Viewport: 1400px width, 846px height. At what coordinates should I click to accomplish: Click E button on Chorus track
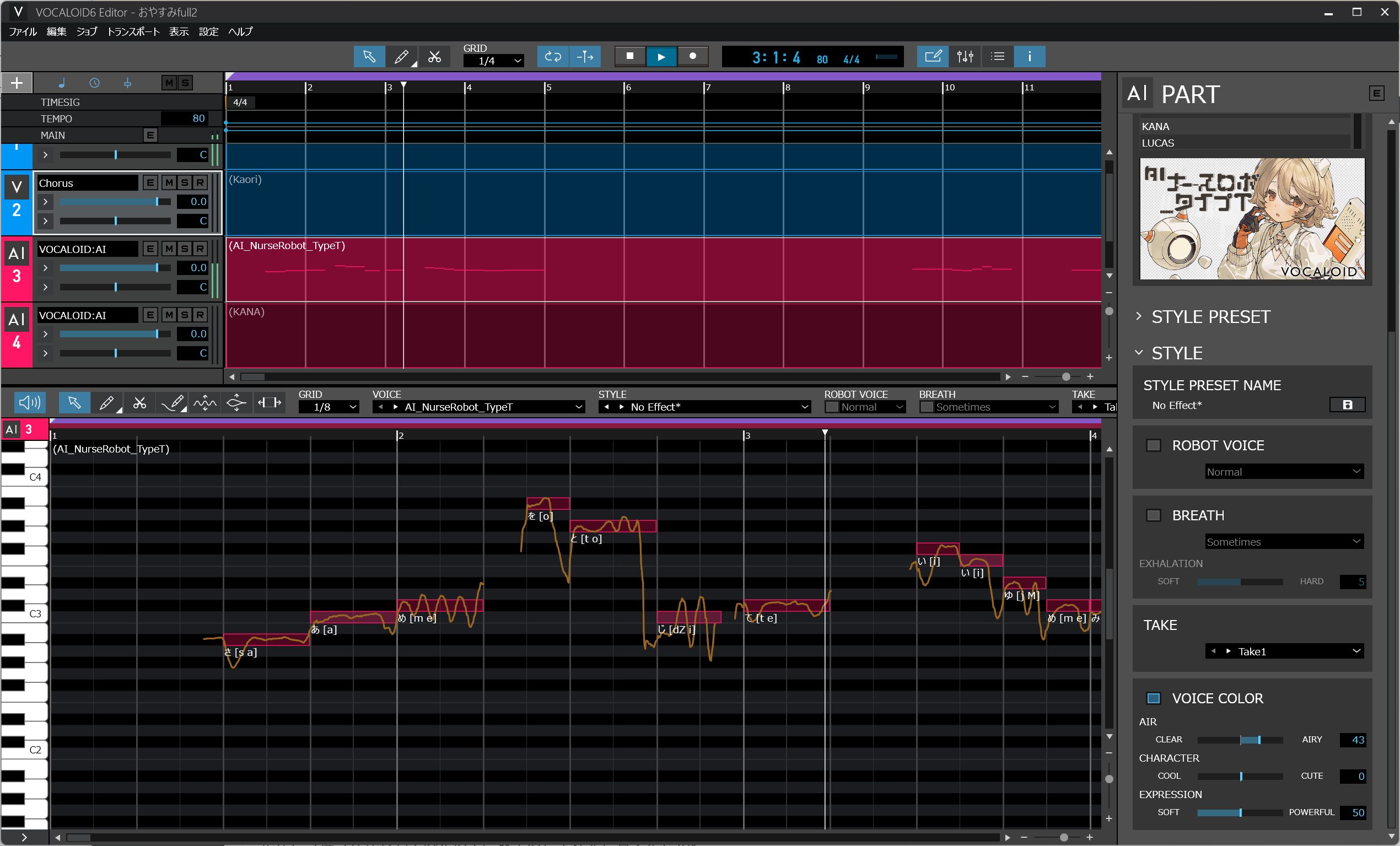coord(150,183)
